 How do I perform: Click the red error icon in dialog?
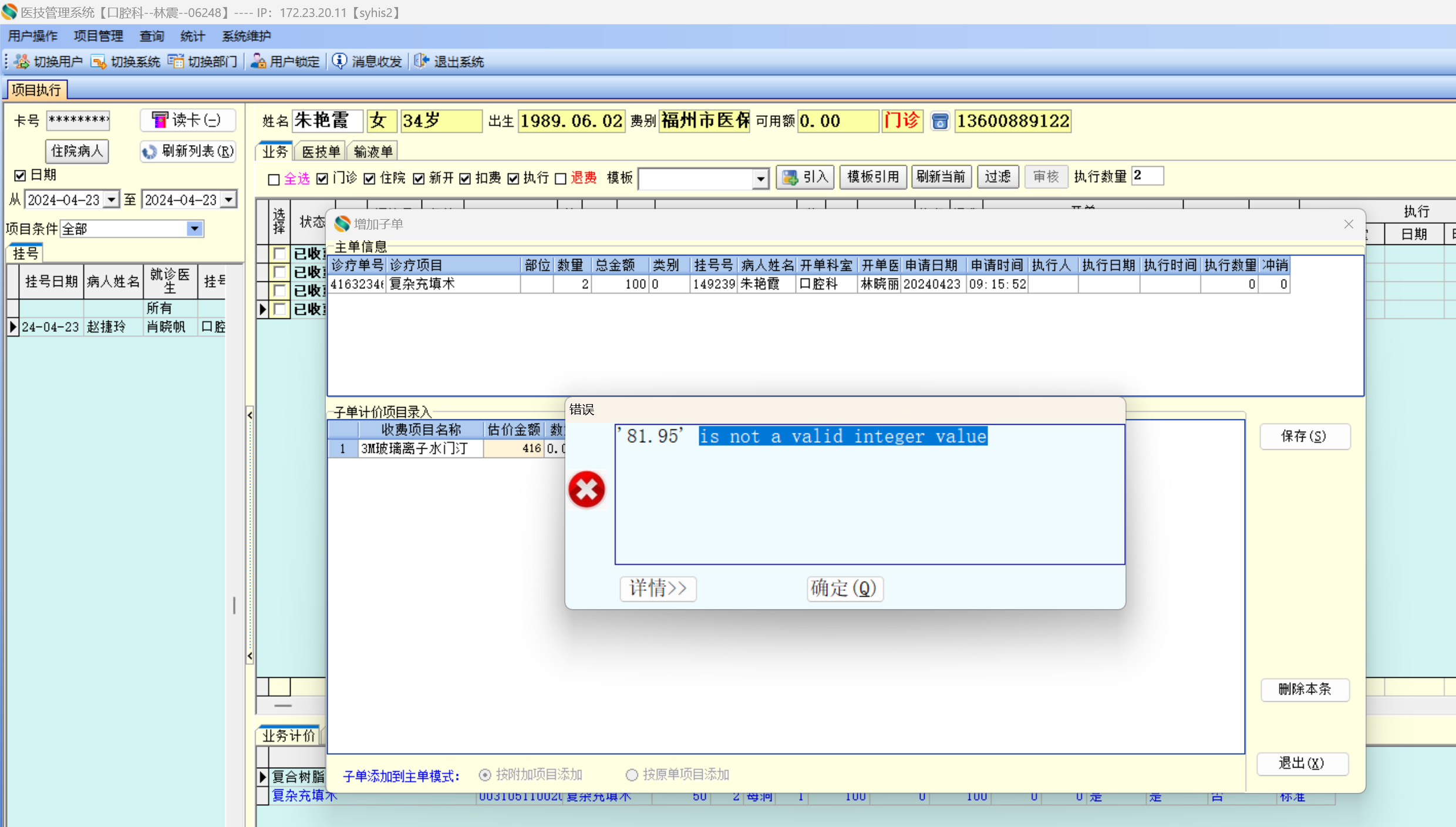click(x=586, y=489)
